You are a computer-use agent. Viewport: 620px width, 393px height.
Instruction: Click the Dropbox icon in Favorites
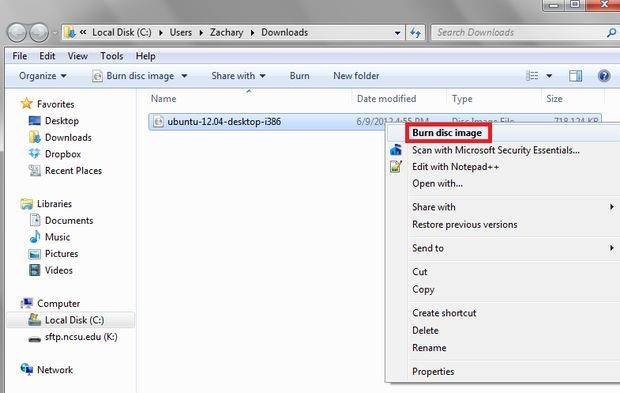pos(34,154)
